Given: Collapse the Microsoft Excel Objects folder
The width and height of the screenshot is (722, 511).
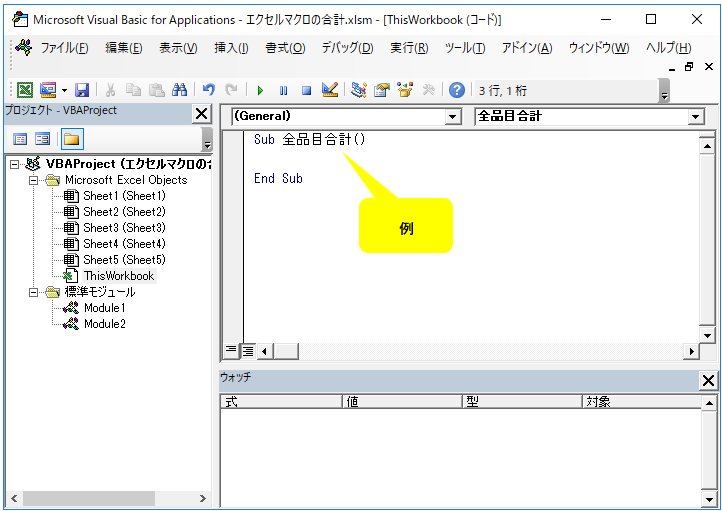Looking at the screenshot, I should click(33, 180).
